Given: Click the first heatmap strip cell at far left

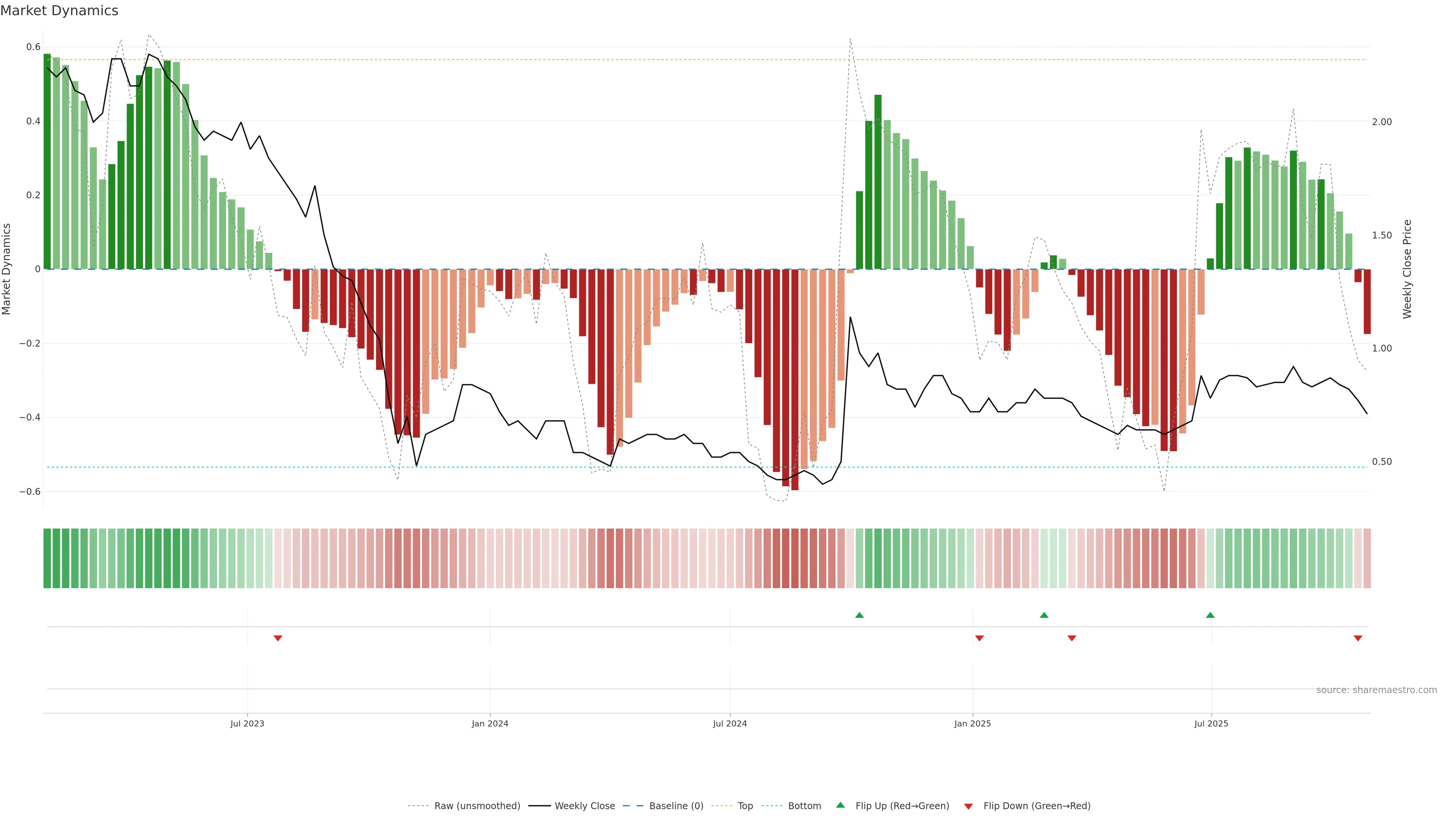Looking at the screenshot, I should point(47,559).
